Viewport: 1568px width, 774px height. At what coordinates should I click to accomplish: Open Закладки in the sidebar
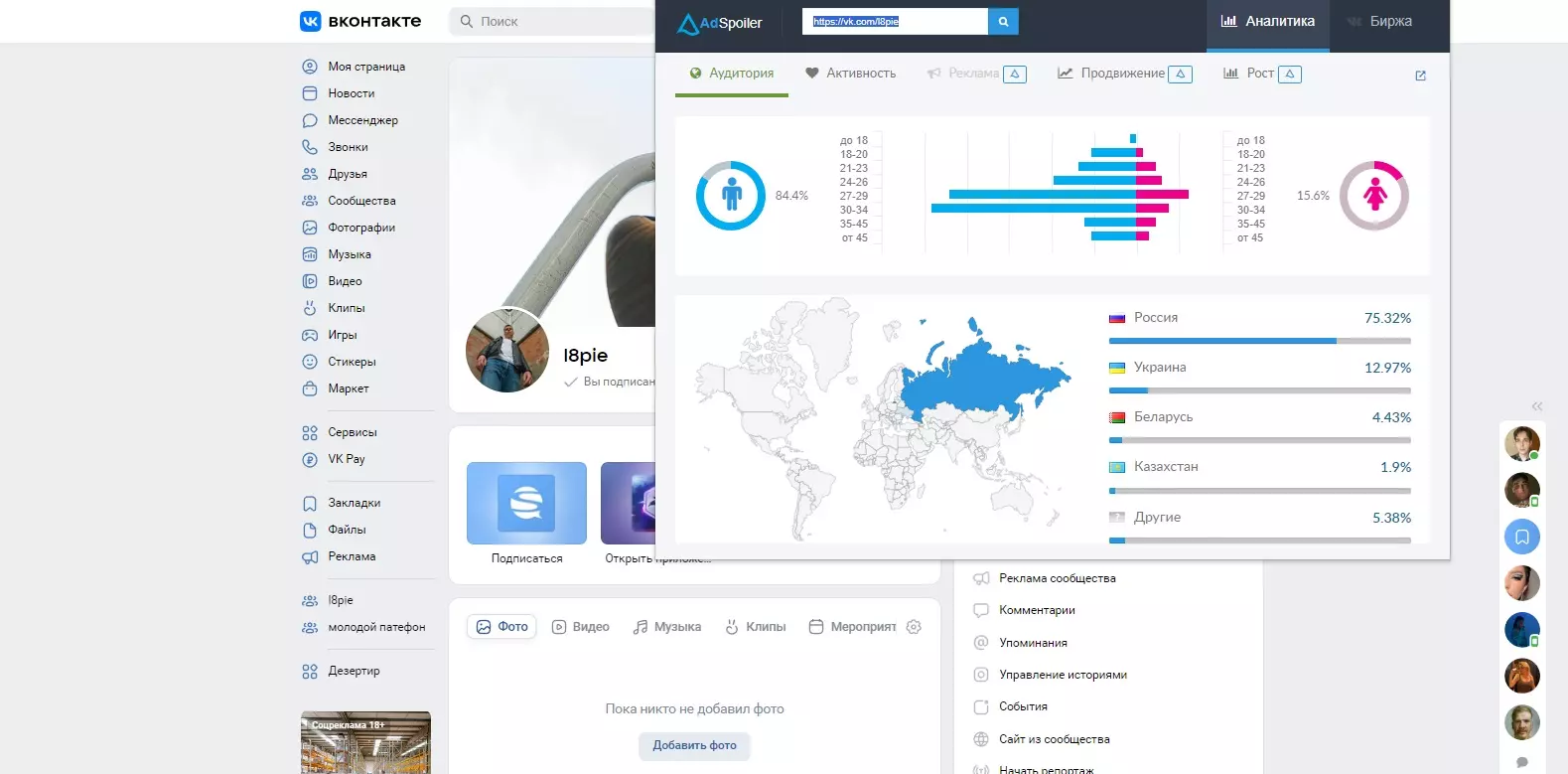click(355, 503)
